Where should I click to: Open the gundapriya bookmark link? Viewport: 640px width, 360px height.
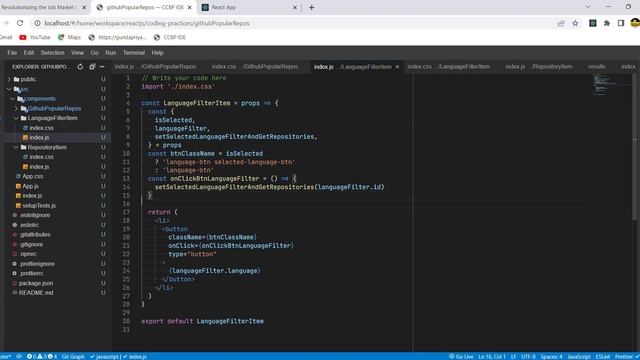coord(117,37)
